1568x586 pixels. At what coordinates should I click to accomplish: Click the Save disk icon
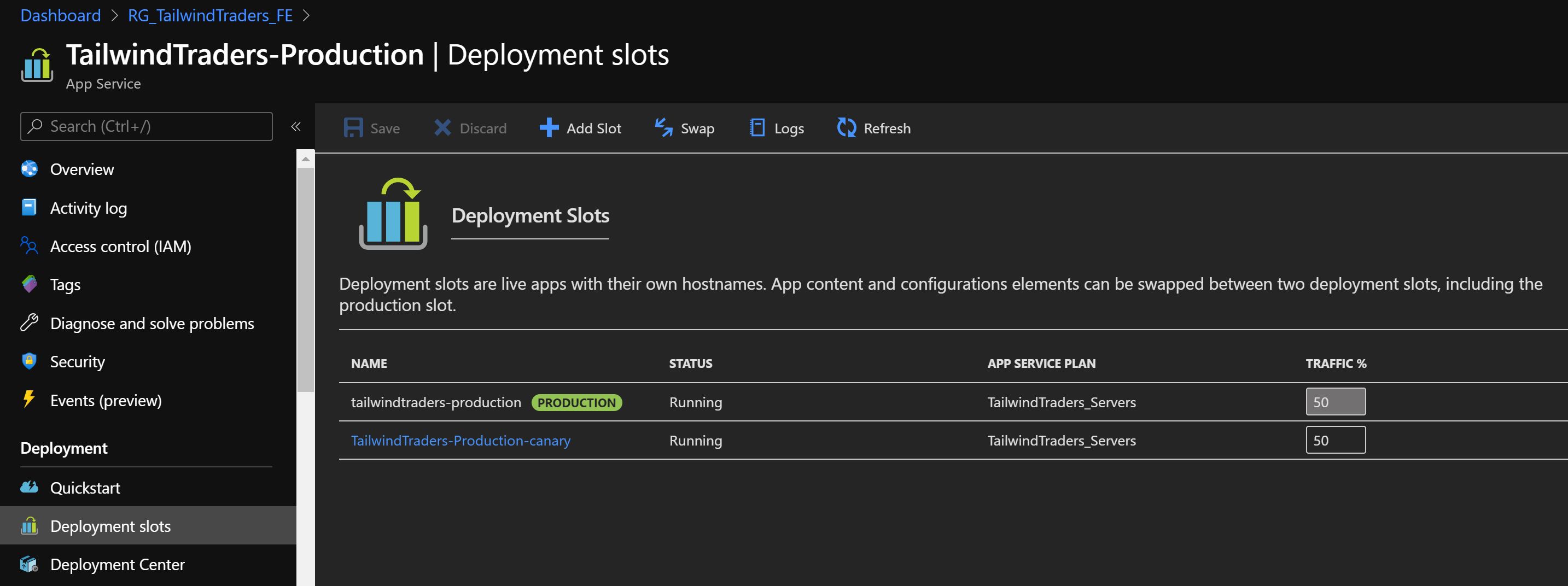(x=353, y=128)
